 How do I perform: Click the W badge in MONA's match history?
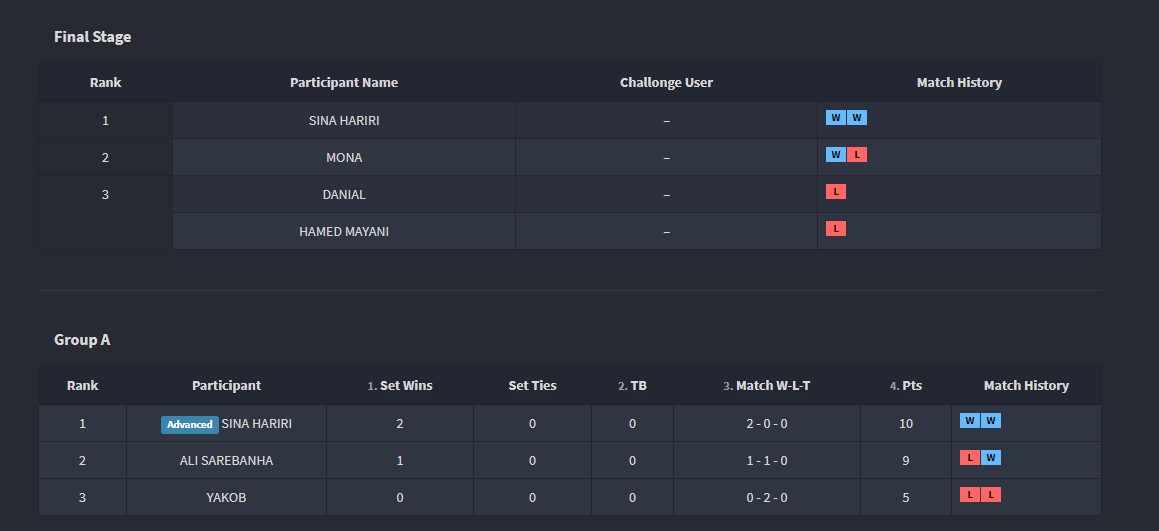(835, 155)
